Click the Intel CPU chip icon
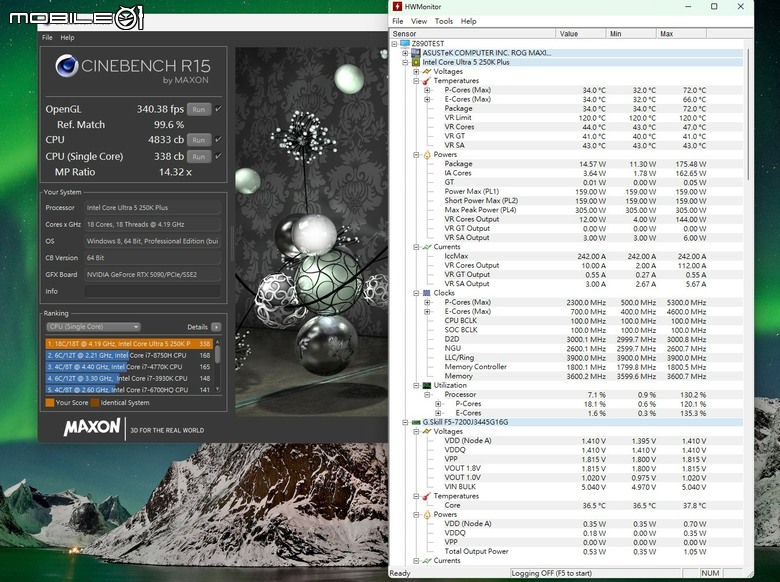 pos(415,62)
